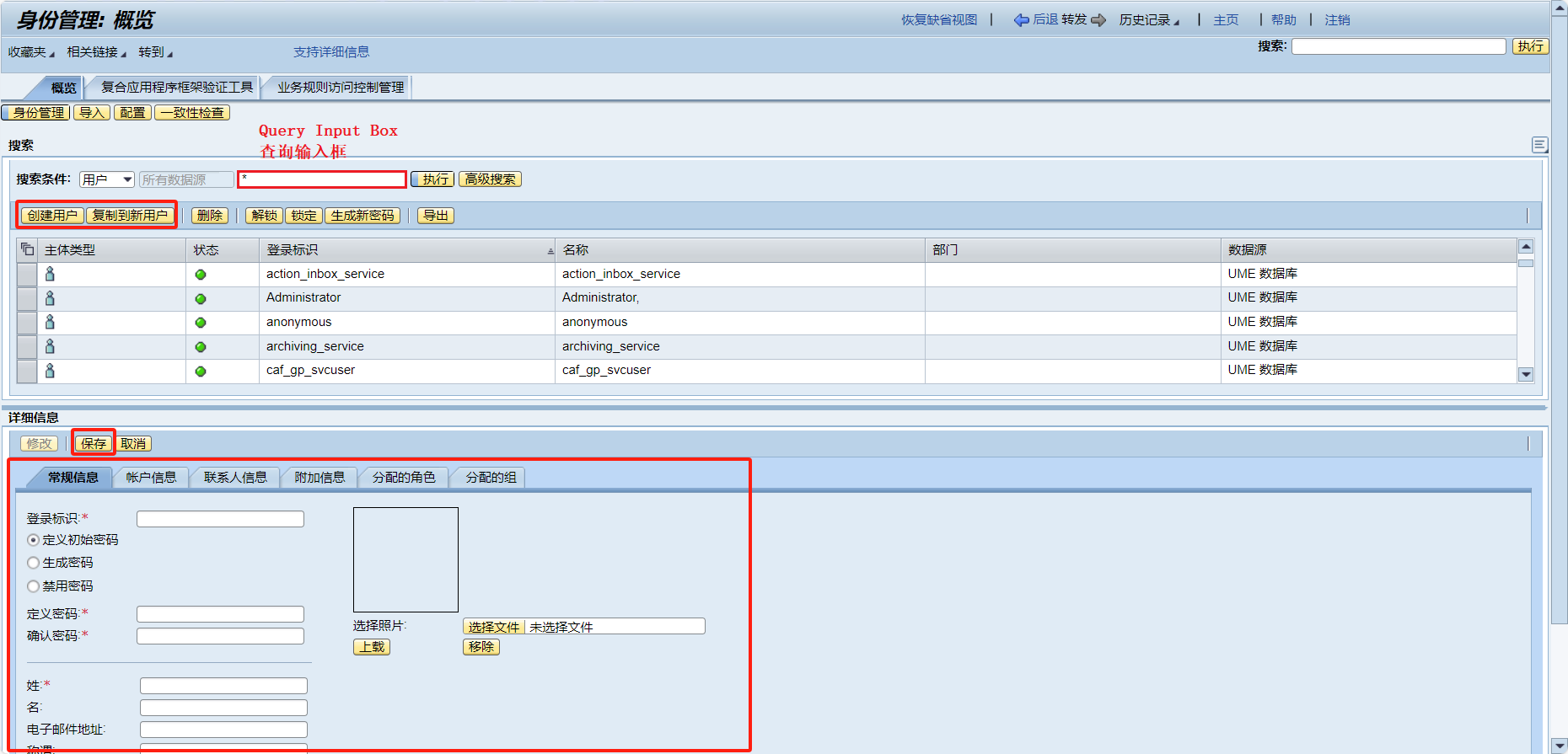This screenshot has width=1568, height=754.
Task: Click the 登录标识 input field
Action: pos(220,519)
